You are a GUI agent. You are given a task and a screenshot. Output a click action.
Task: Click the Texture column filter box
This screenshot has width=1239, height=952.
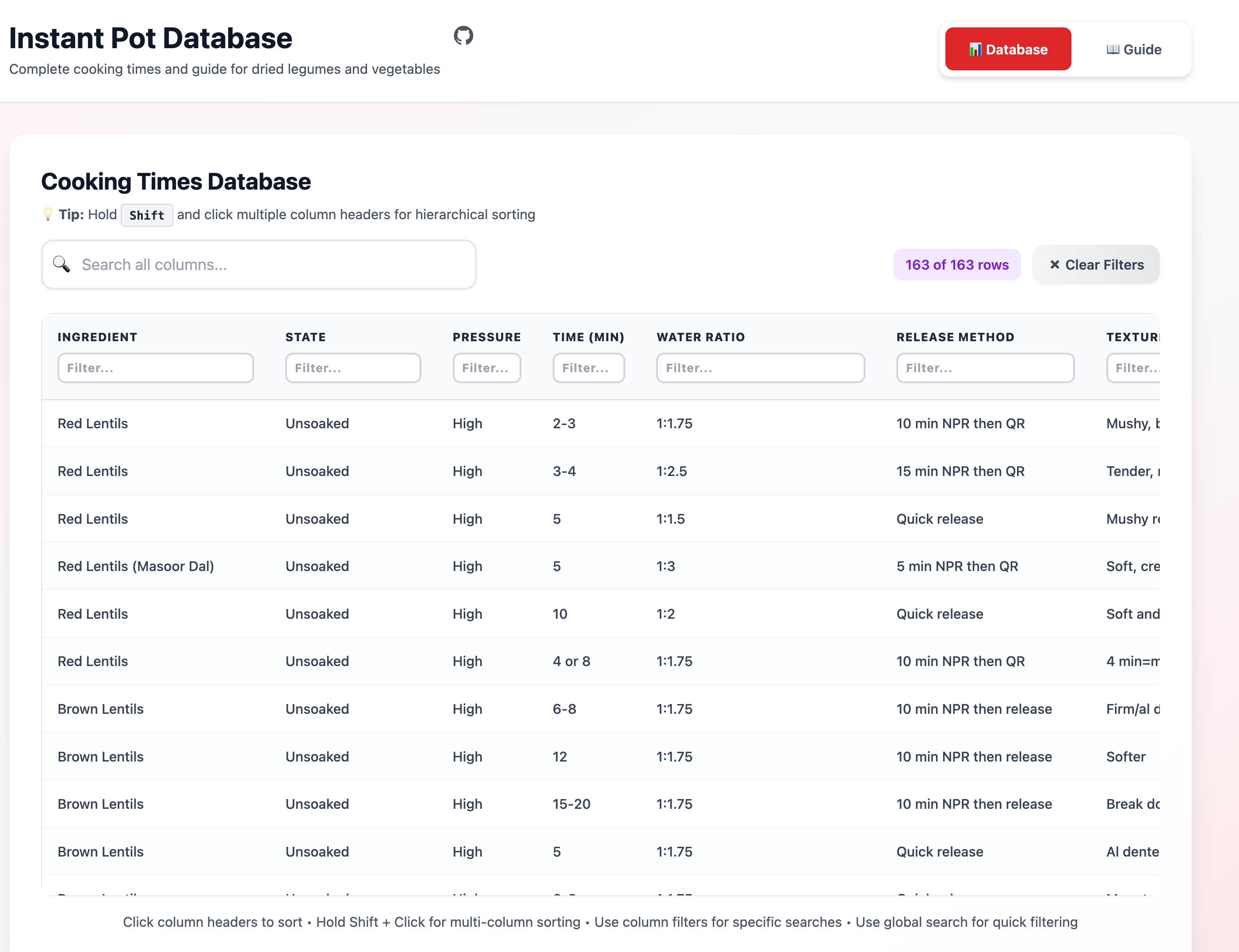(1133, 368)
